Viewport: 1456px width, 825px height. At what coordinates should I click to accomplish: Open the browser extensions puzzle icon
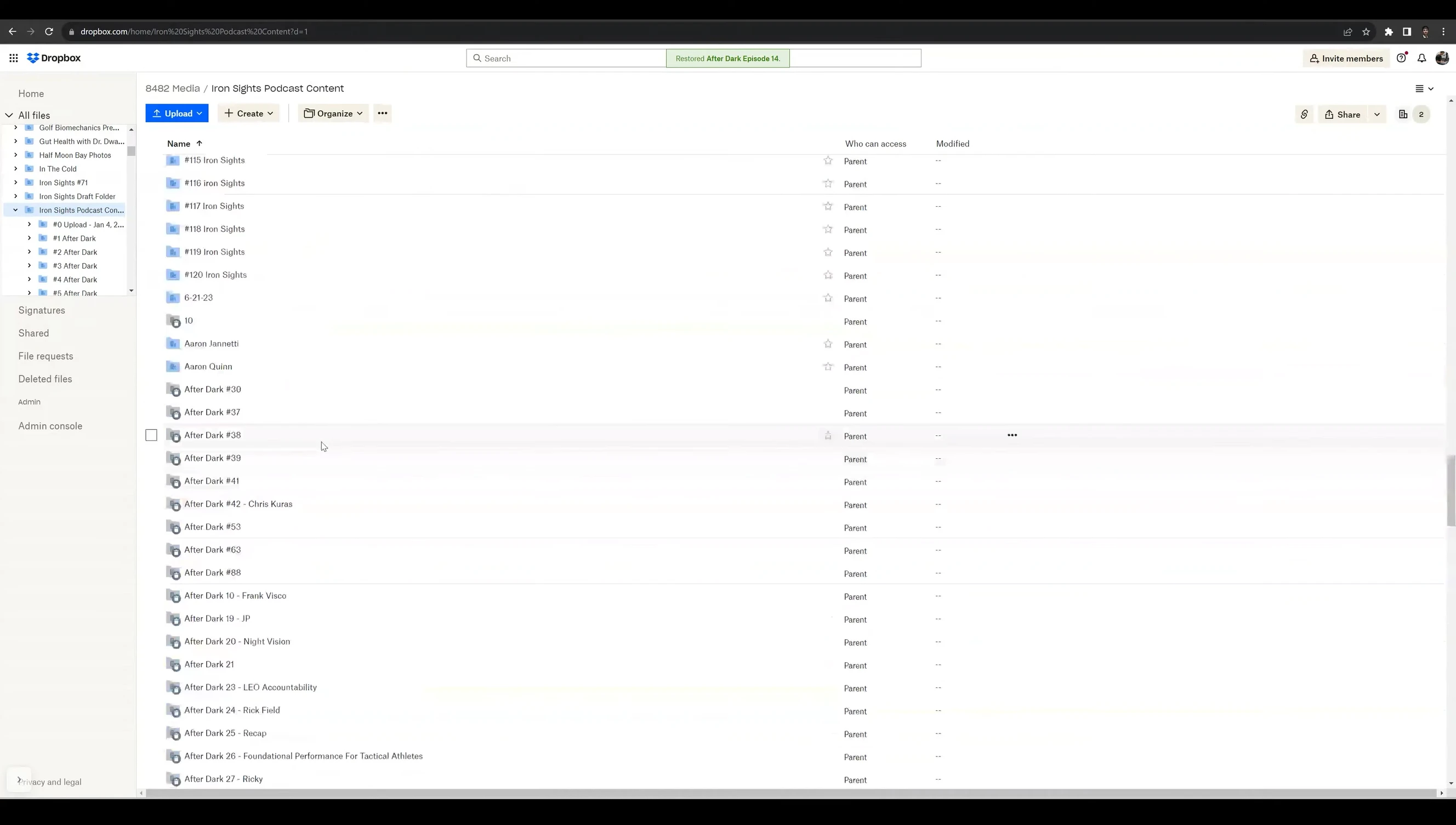(1389, 32)
